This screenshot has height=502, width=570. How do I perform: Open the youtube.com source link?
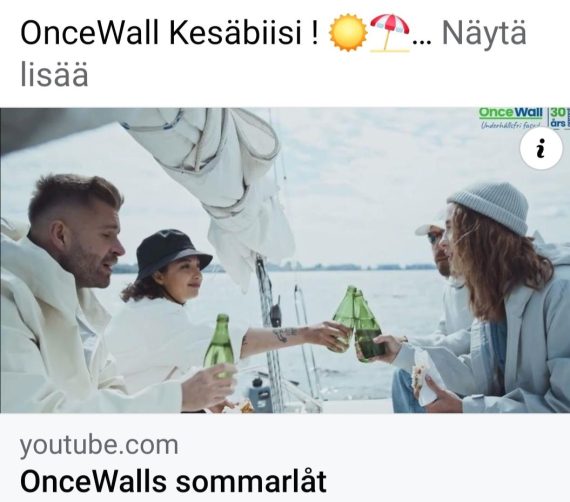point(99,446)
